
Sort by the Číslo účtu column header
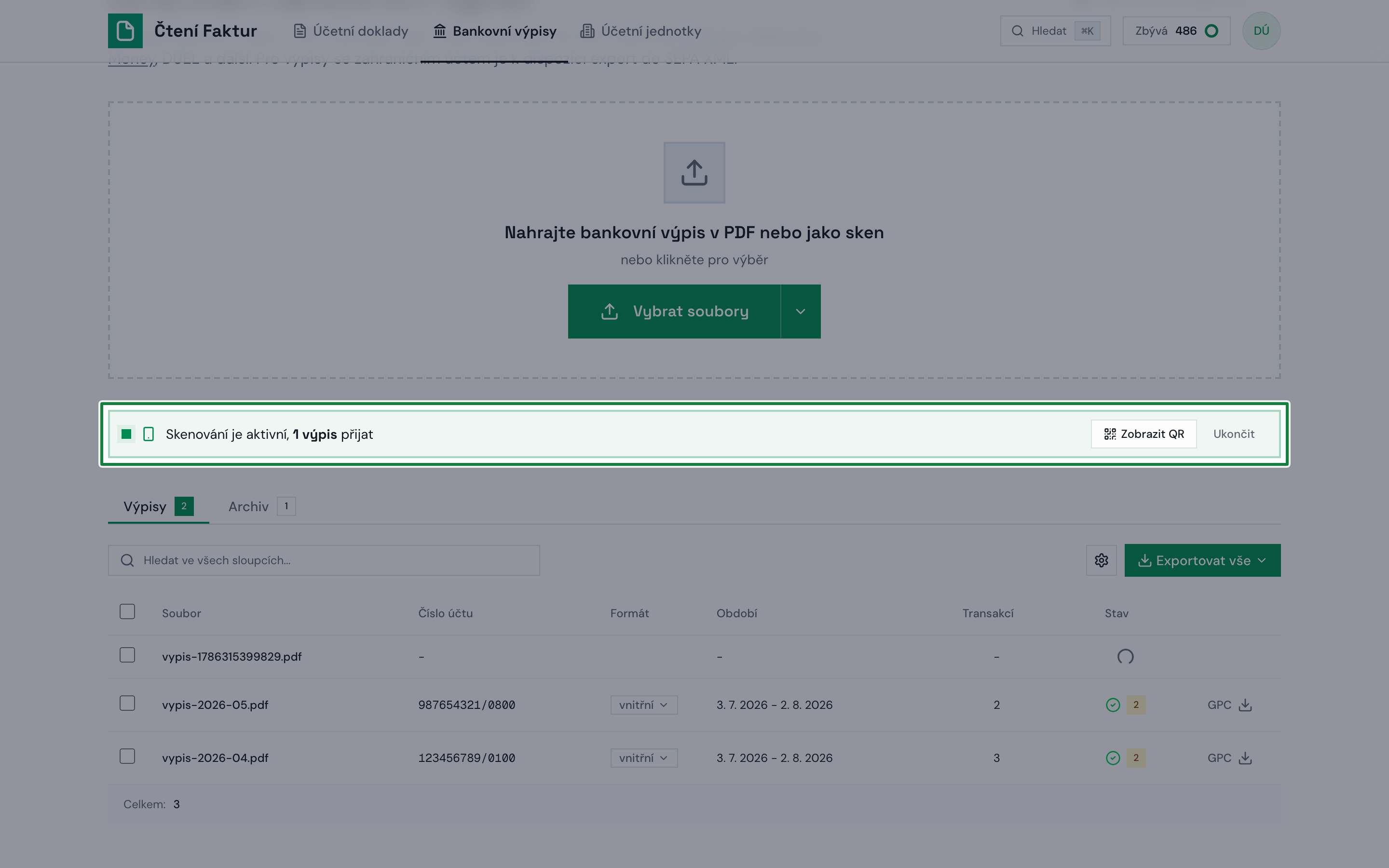(x=446, y=613)
